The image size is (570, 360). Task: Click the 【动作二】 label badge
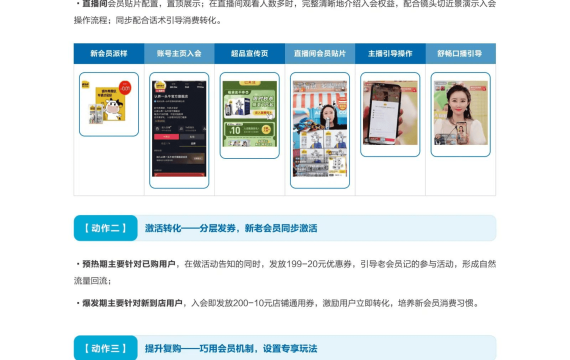(x=105, y=228)
